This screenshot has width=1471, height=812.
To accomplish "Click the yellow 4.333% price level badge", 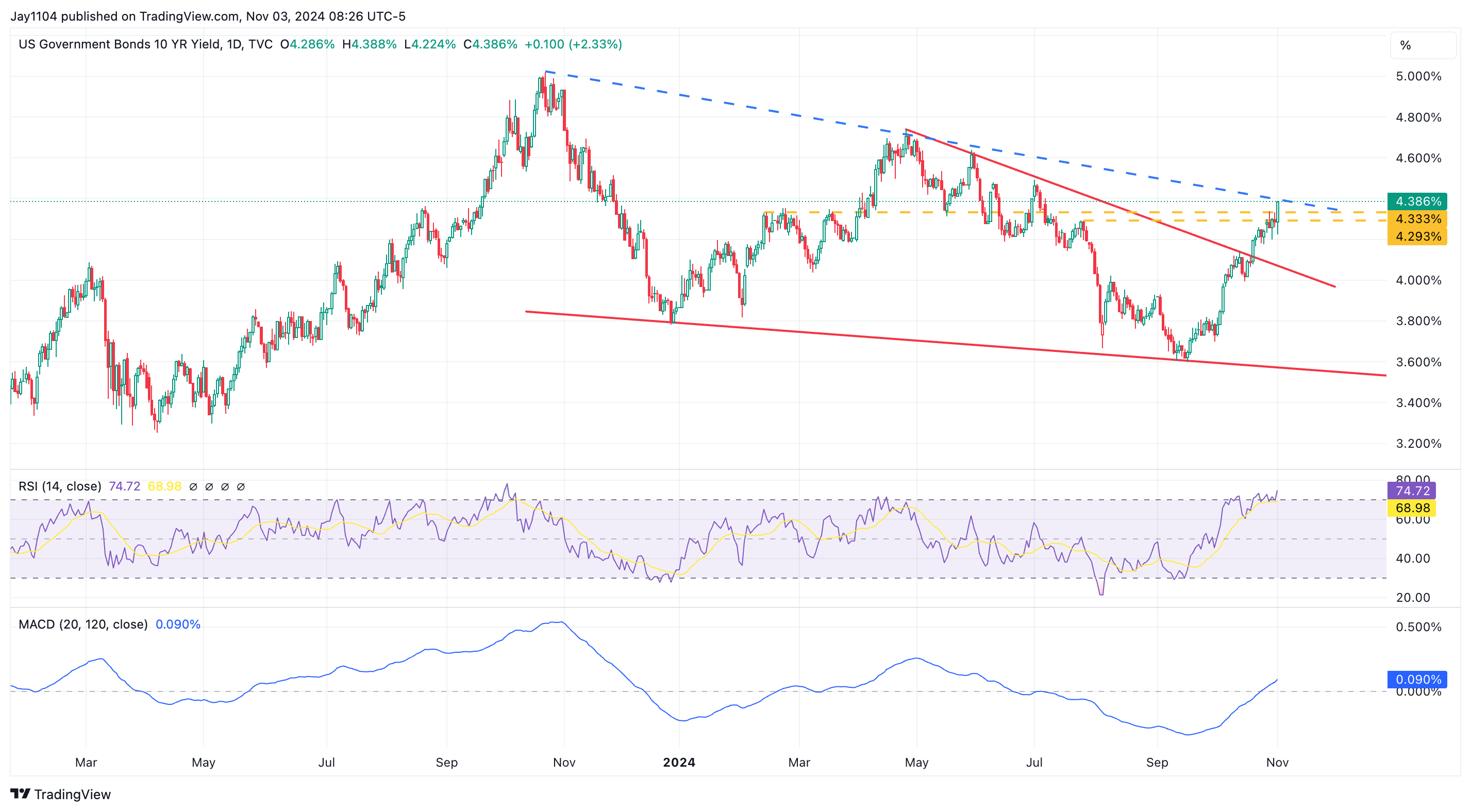I will [1417, 218].
